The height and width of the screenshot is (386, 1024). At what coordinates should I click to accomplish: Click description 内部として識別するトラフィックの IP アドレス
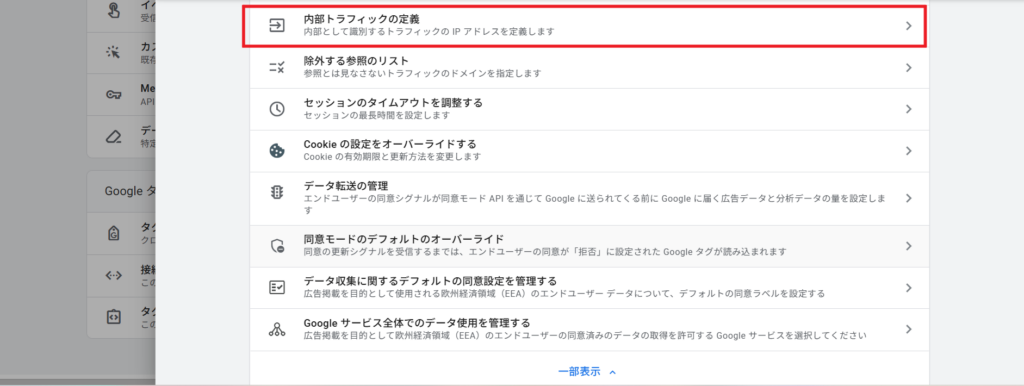429,31
